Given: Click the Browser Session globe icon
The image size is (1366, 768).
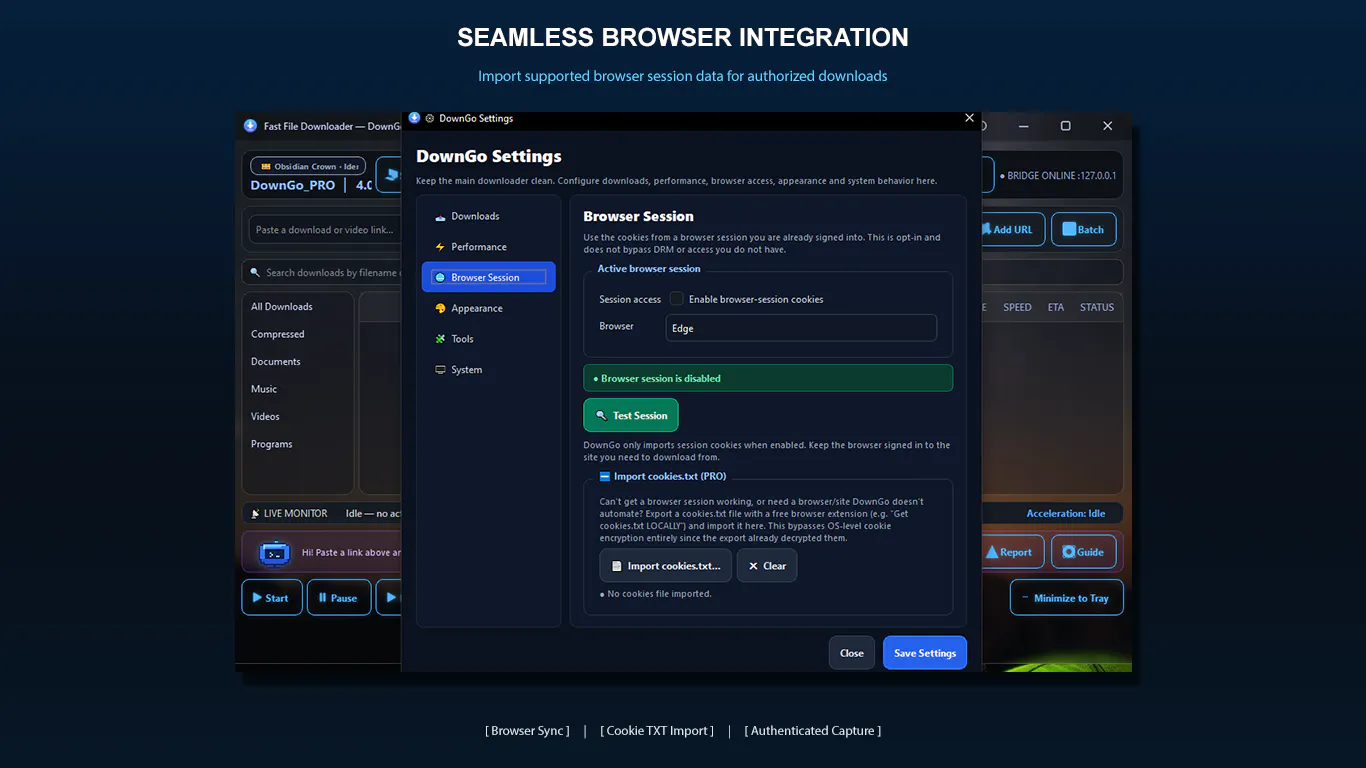Looking at the screenshot, I should (440, 278).
